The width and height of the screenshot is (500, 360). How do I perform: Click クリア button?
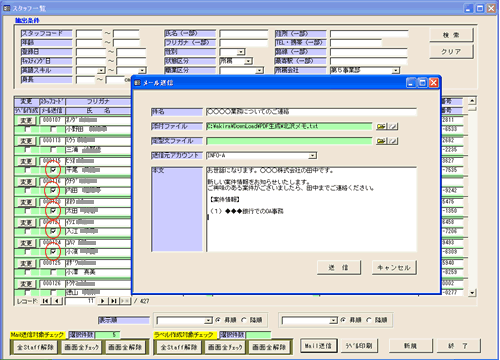click(x=451, y=52)
